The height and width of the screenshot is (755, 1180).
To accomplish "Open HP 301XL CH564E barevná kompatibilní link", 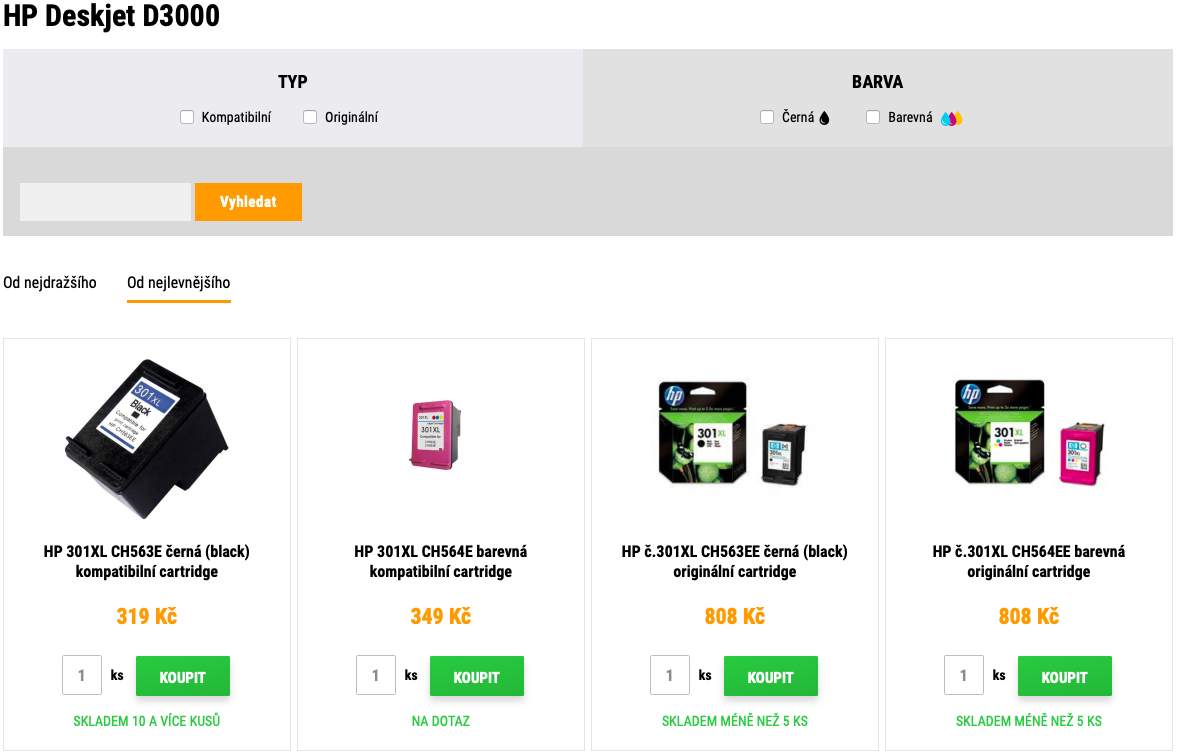I will pyautogui.click(x=441, y=562).
